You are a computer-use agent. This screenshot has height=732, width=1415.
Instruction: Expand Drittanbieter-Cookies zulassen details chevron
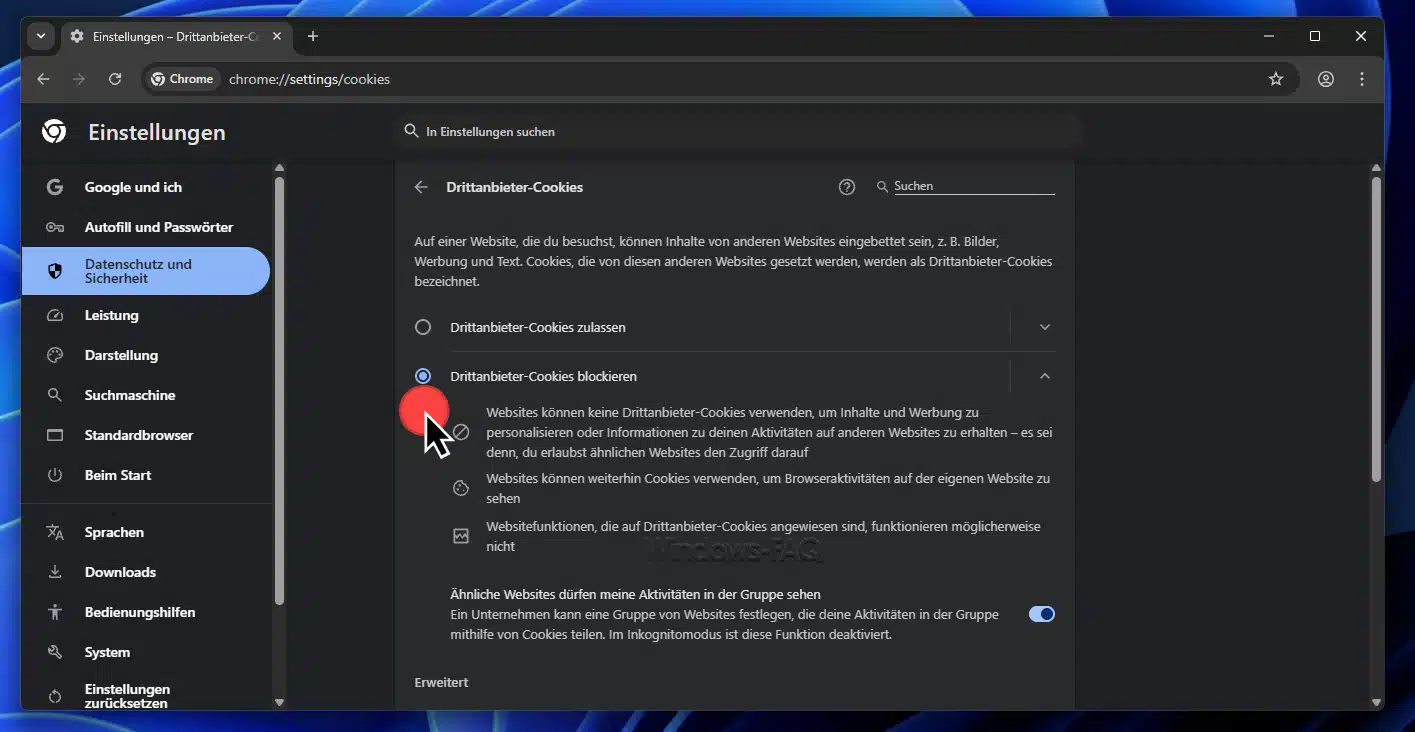[x=1045, y=327]
